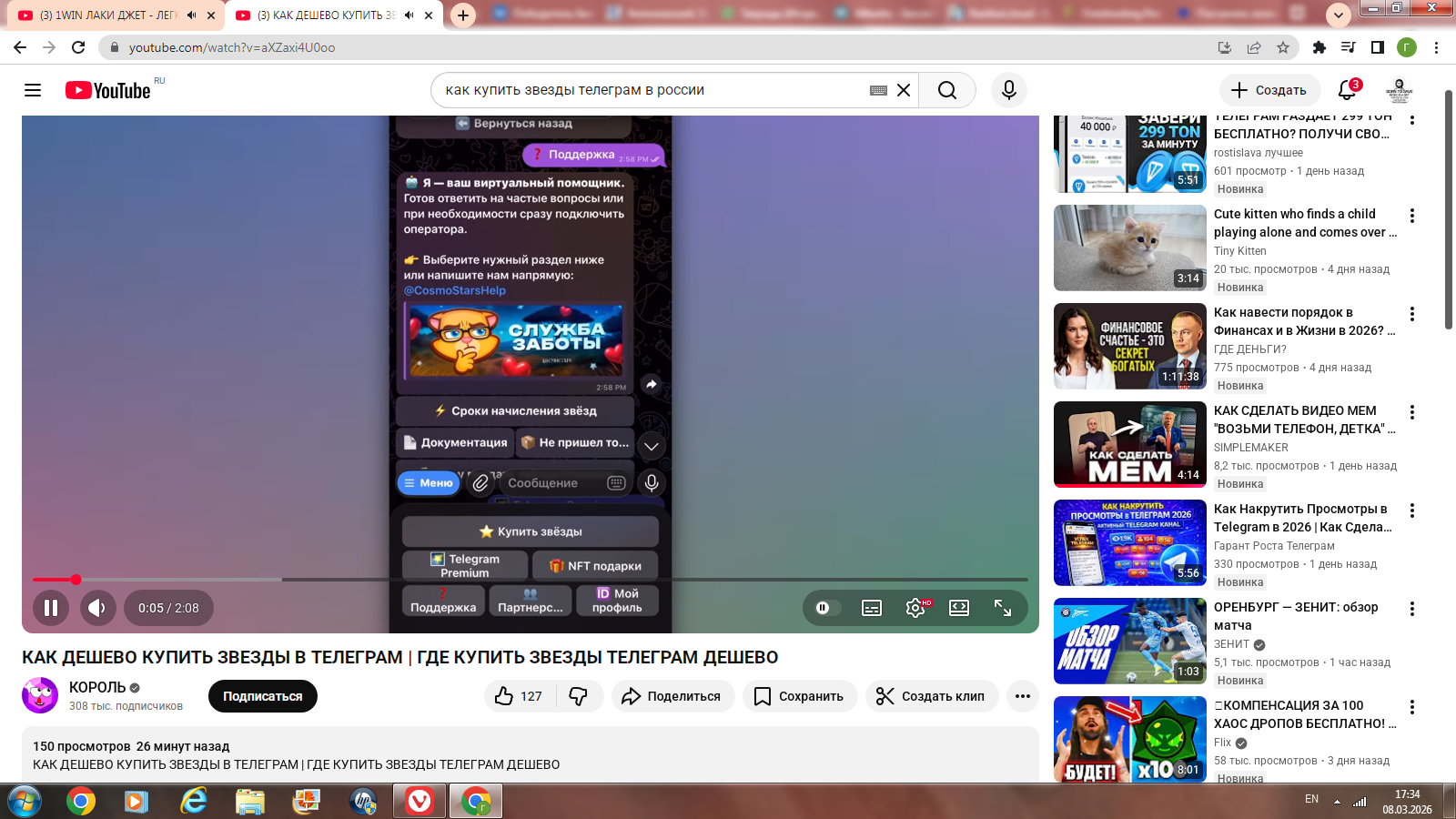The height and width of the screenshot is (819, 1456).
Task: Open the media controls icon in toolbar
Action: click(1349, 47)
